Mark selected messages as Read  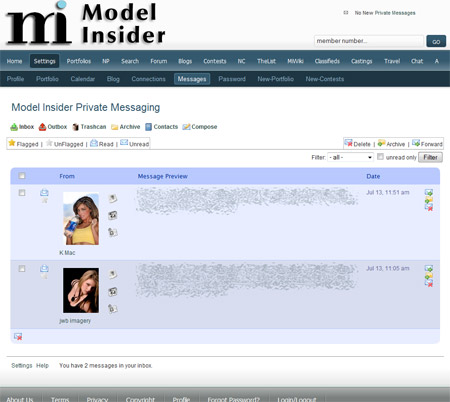pos(102,144)
